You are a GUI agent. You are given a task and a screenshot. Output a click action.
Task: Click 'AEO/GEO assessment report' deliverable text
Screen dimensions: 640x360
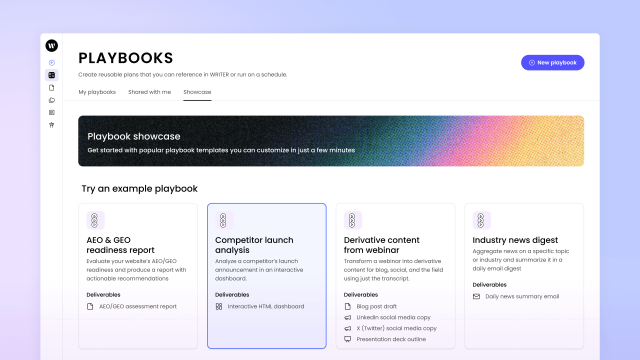(138, 306)
